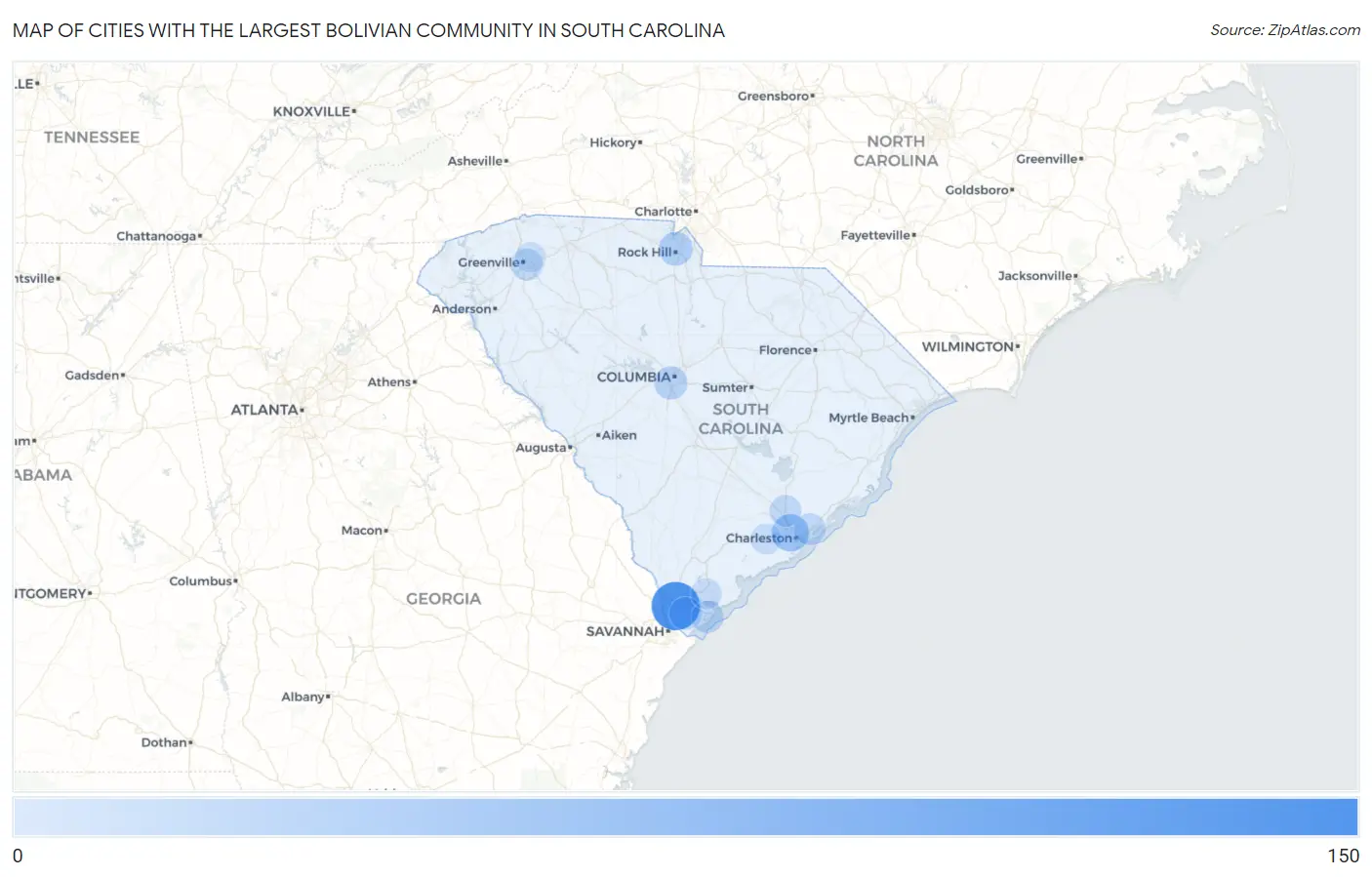Click the Columbus city label

click(x=203, y=581)
